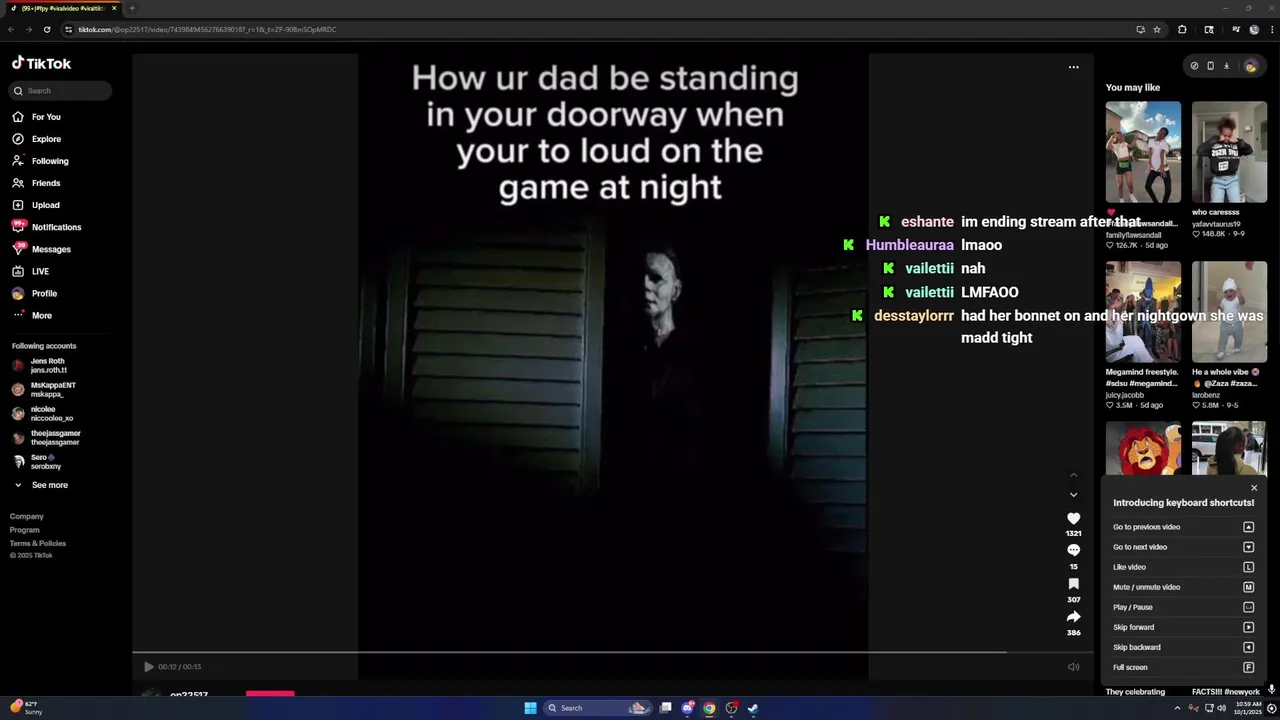Click the TikTok logo

(x=41, y=63)
